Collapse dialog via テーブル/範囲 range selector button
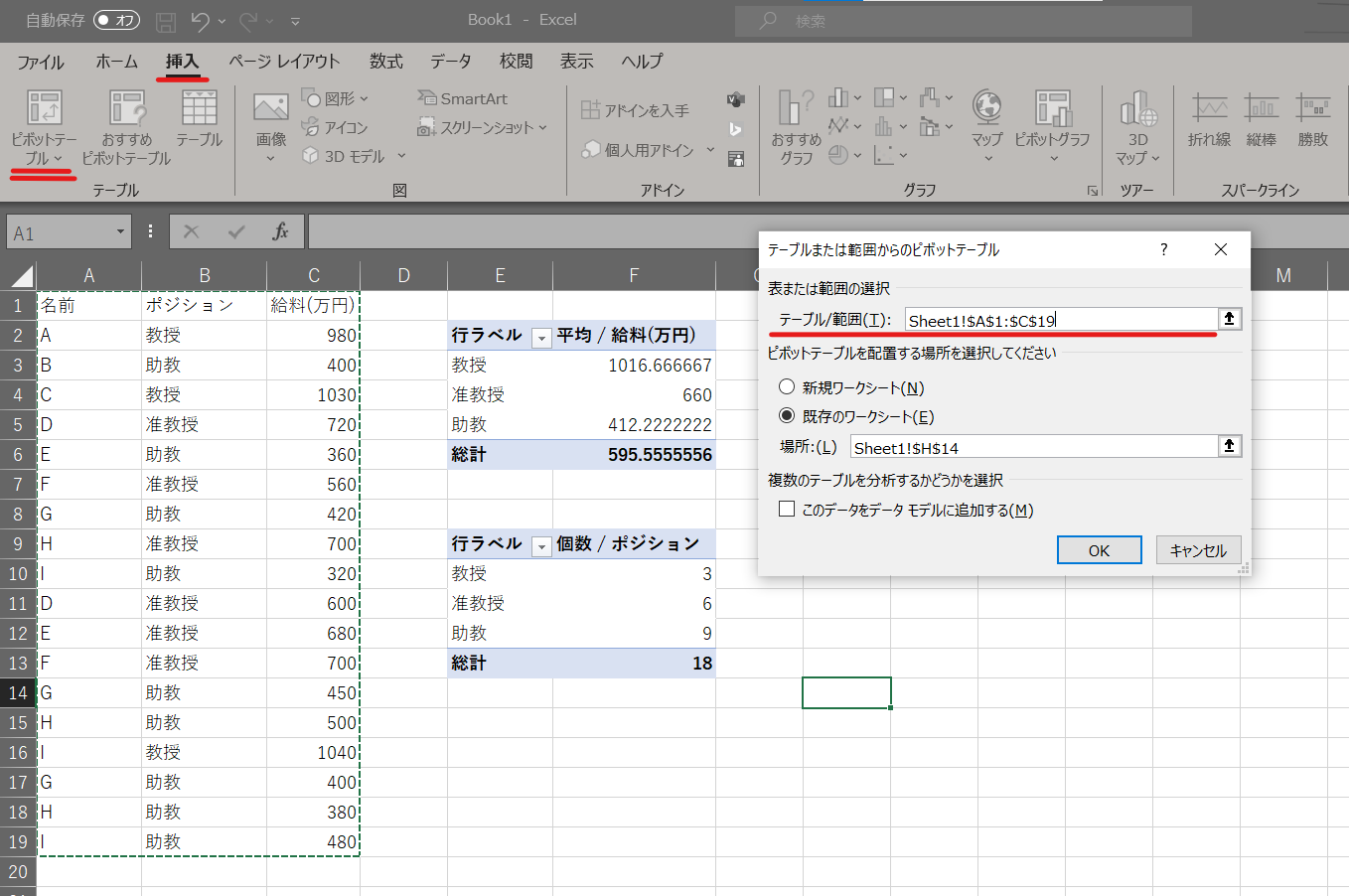This screenshot has width=1349, height=896. [1230, 319]
